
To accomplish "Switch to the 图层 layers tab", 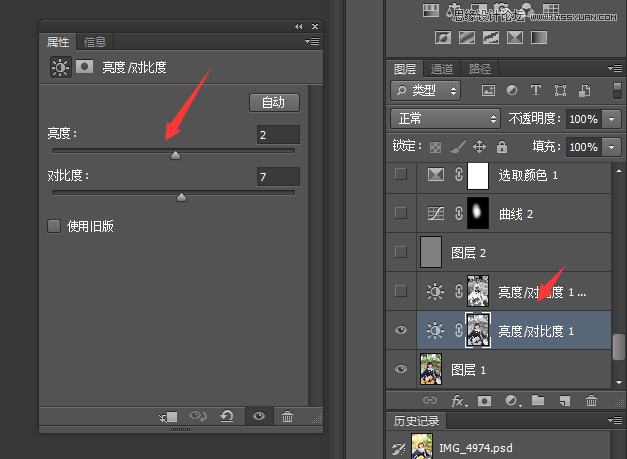I will click(405, 69).
